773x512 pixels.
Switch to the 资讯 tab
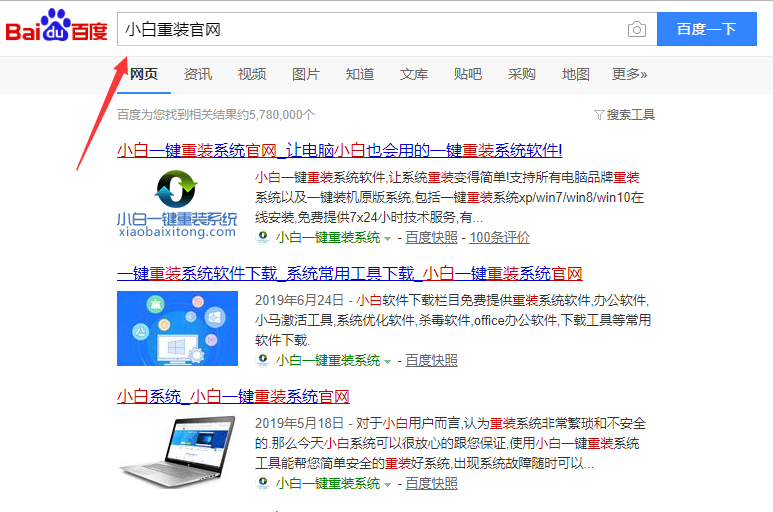[x=198, y=74]
